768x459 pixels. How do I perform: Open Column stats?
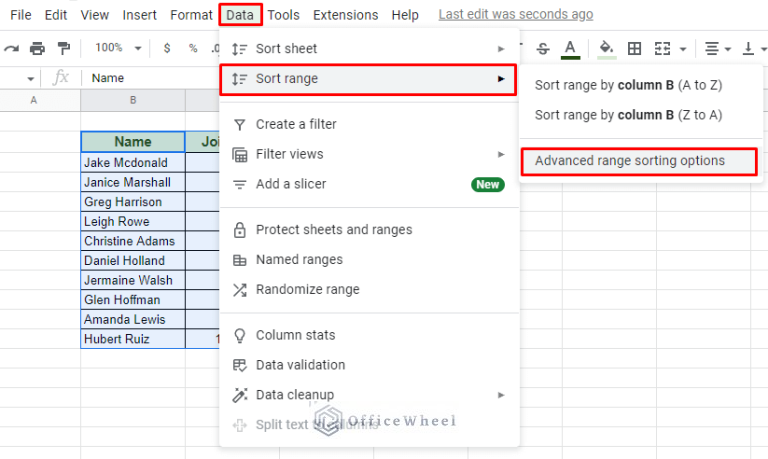[x=369, y=335]
